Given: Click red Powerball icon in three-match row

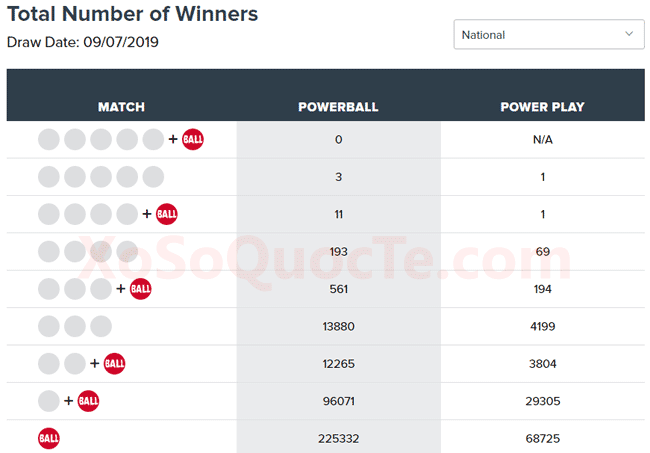Looking at the screenshot, I should click(x=141, y=289).
